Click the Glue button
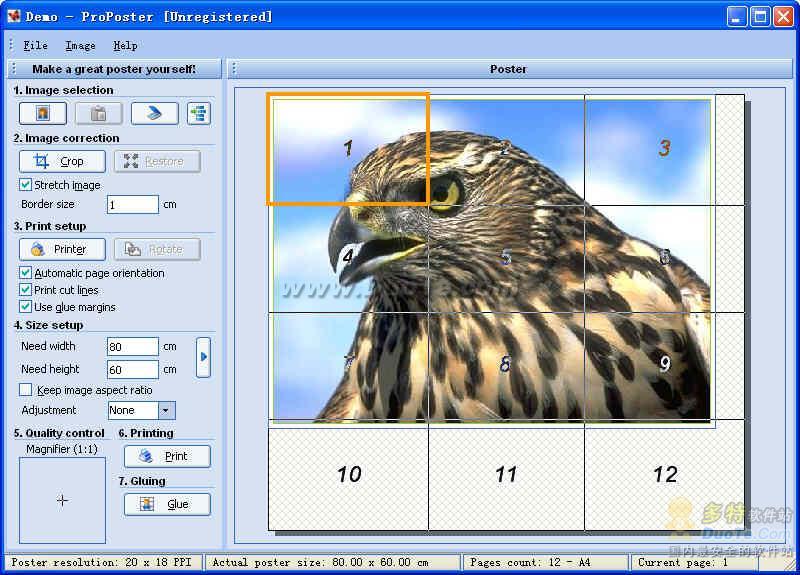Screen dimensions: 800x575 (167, 504)
